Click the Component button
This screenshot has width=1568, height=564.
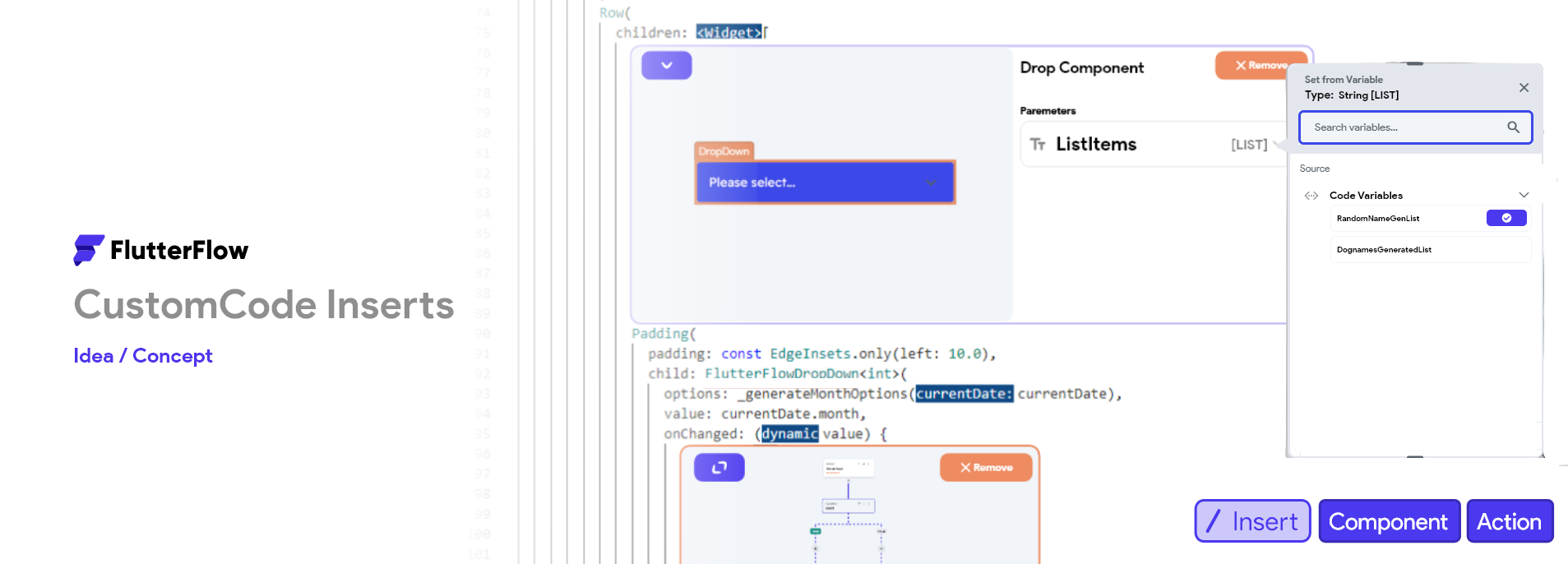point(1389,521)
